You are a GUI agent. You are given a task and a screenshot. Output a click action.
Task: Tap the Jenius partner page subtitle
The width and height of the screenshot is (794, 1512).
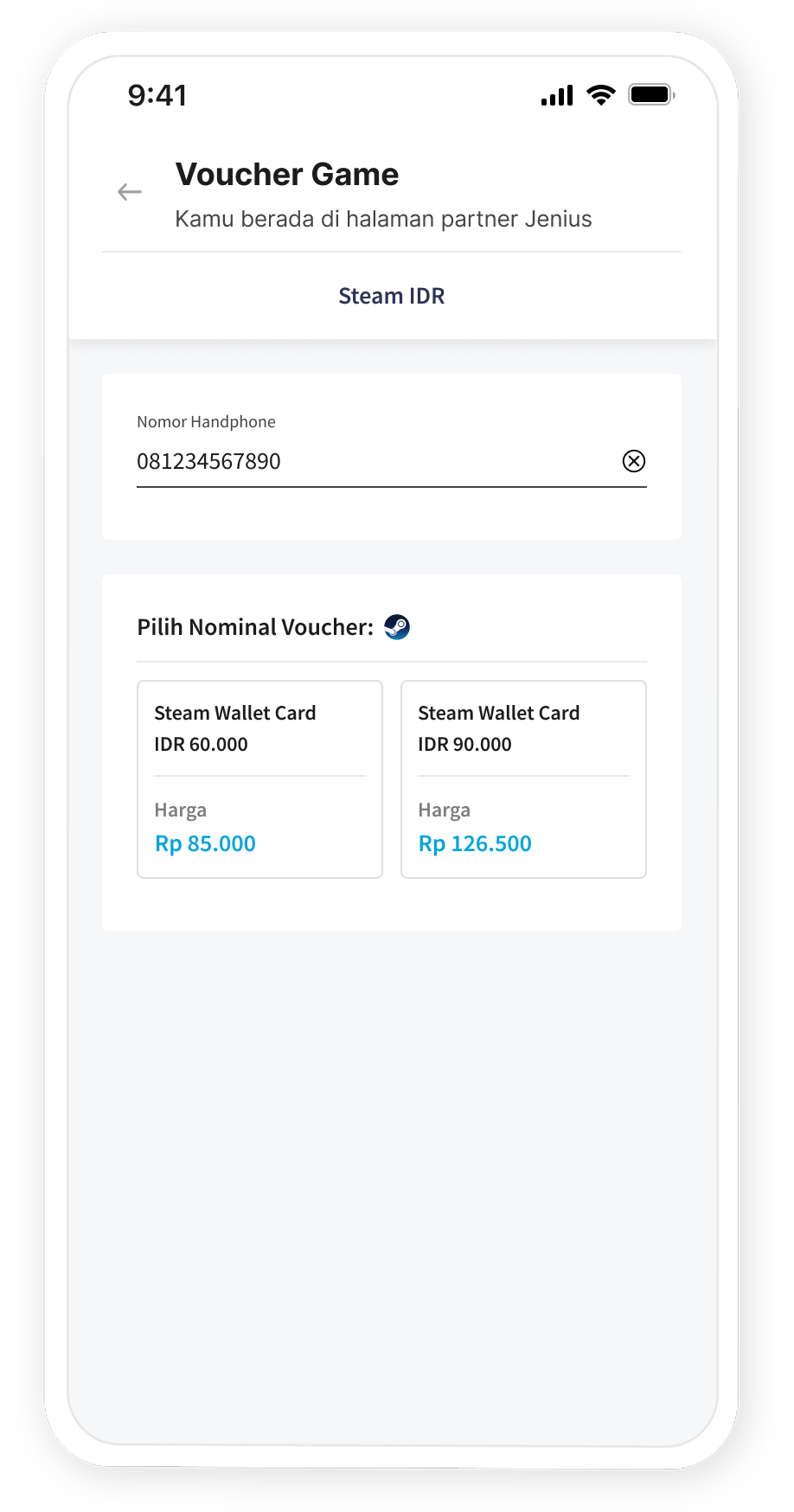coord(383,219)
